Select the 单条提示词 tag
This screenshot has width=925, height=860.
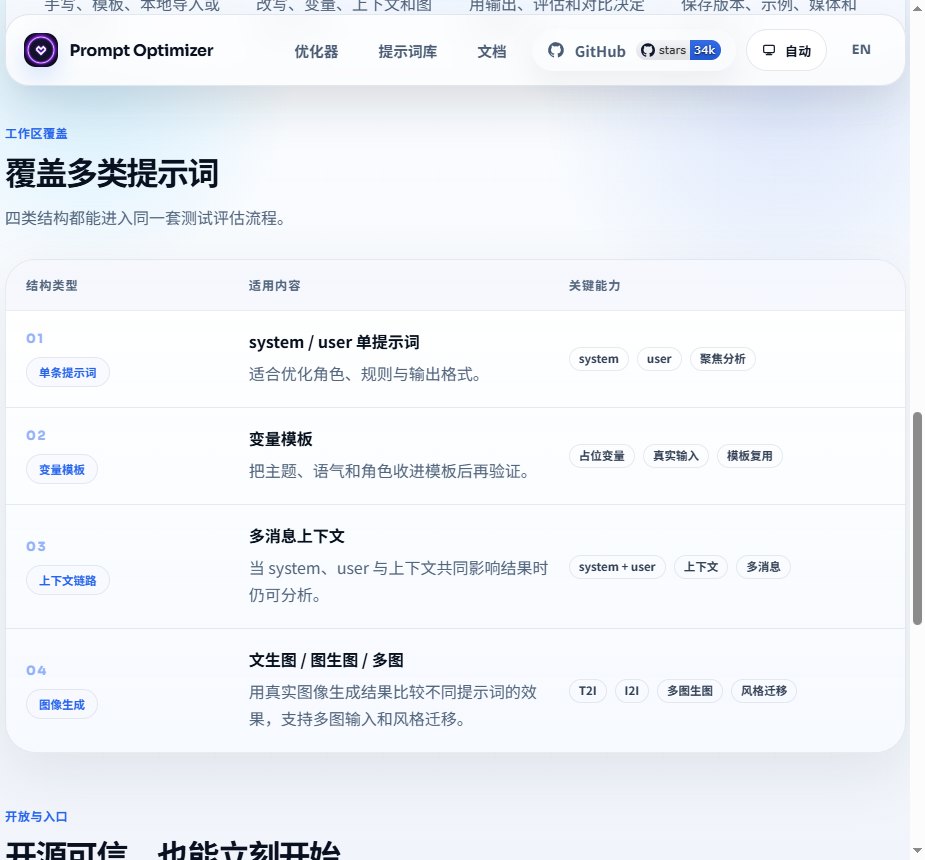pyautogui.click(x=68, y=373)
